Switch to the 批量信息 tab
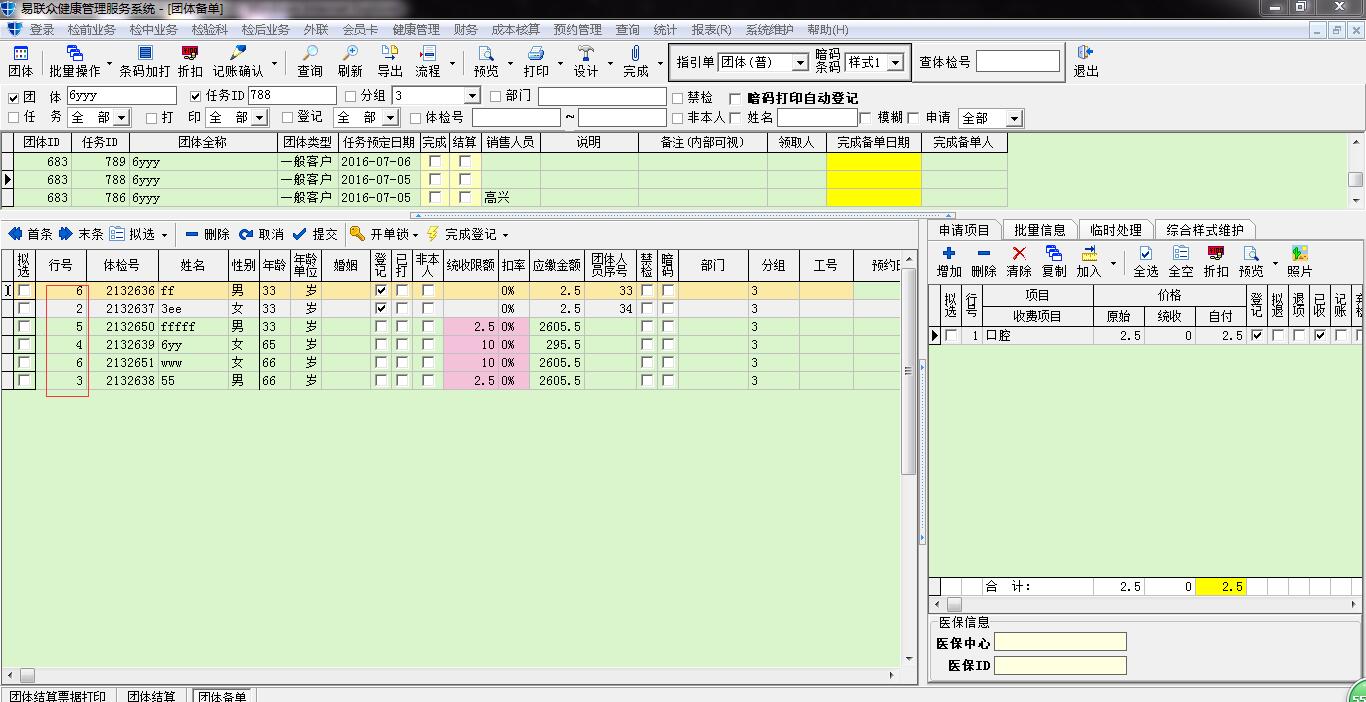The image size is (1366, 702). (x=1040, y=230)
